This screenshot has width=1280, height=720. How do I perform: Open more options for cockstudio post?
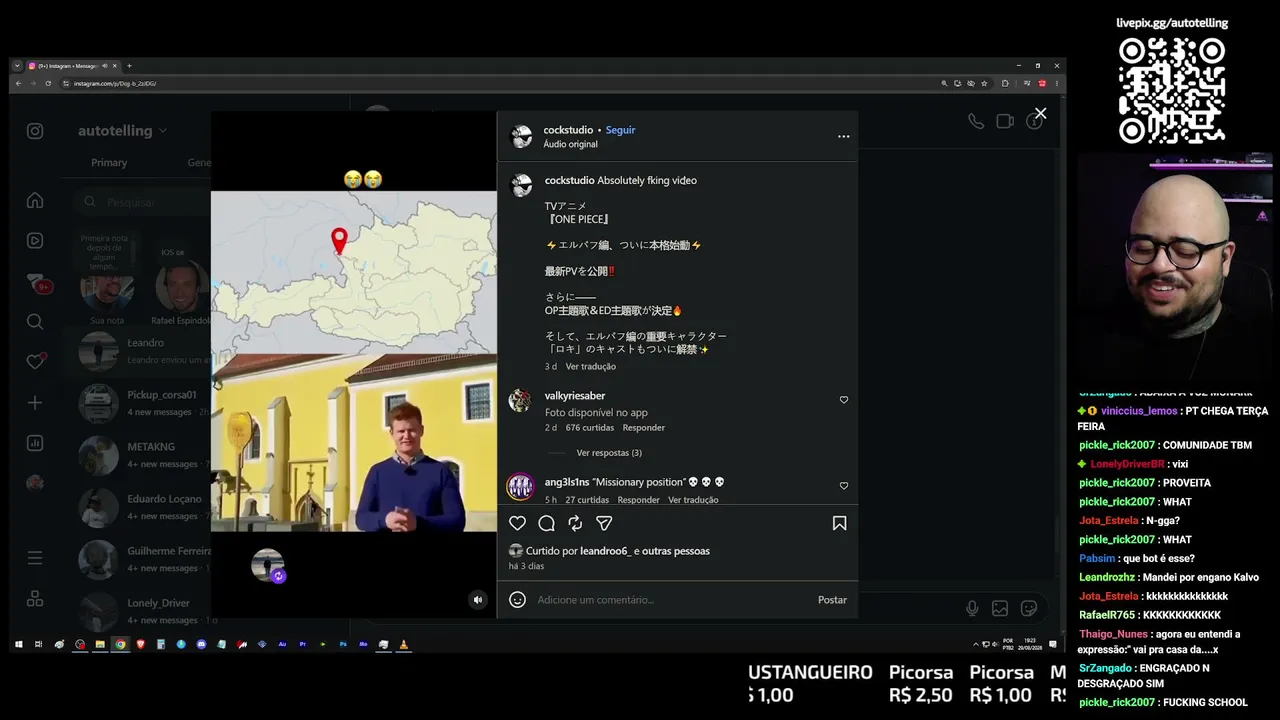point(843,136)
